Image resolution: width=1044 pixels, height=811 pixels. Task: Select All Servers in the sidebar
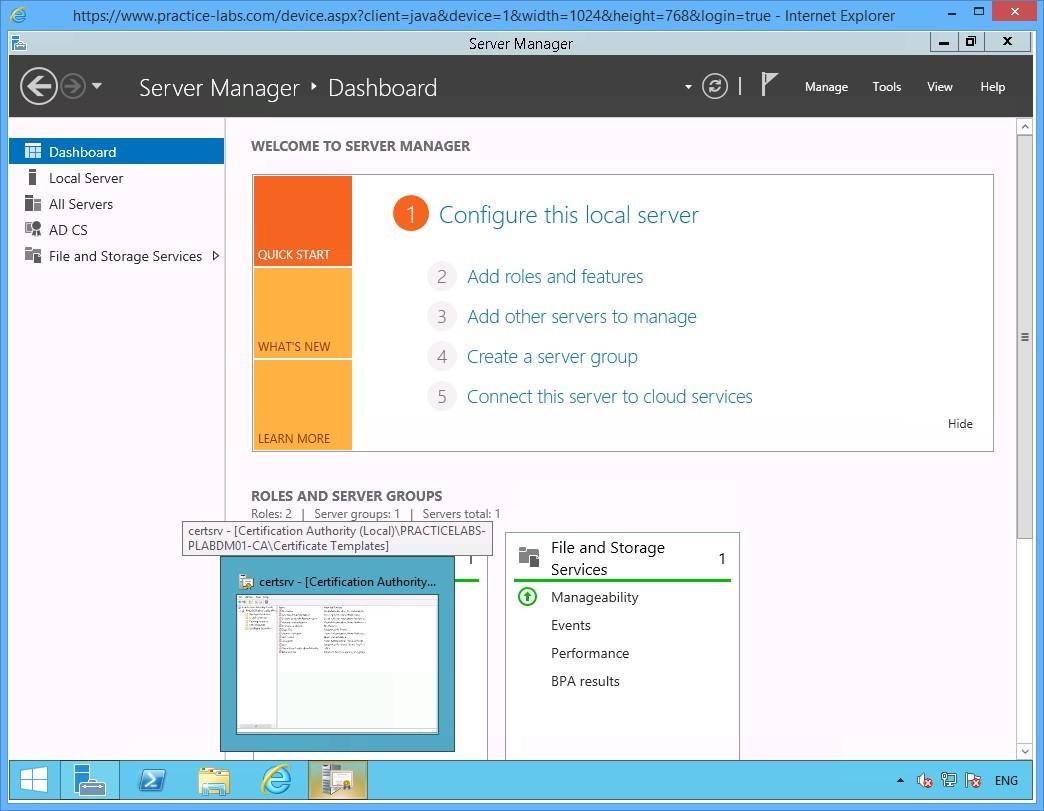click(x=83, y=203)
